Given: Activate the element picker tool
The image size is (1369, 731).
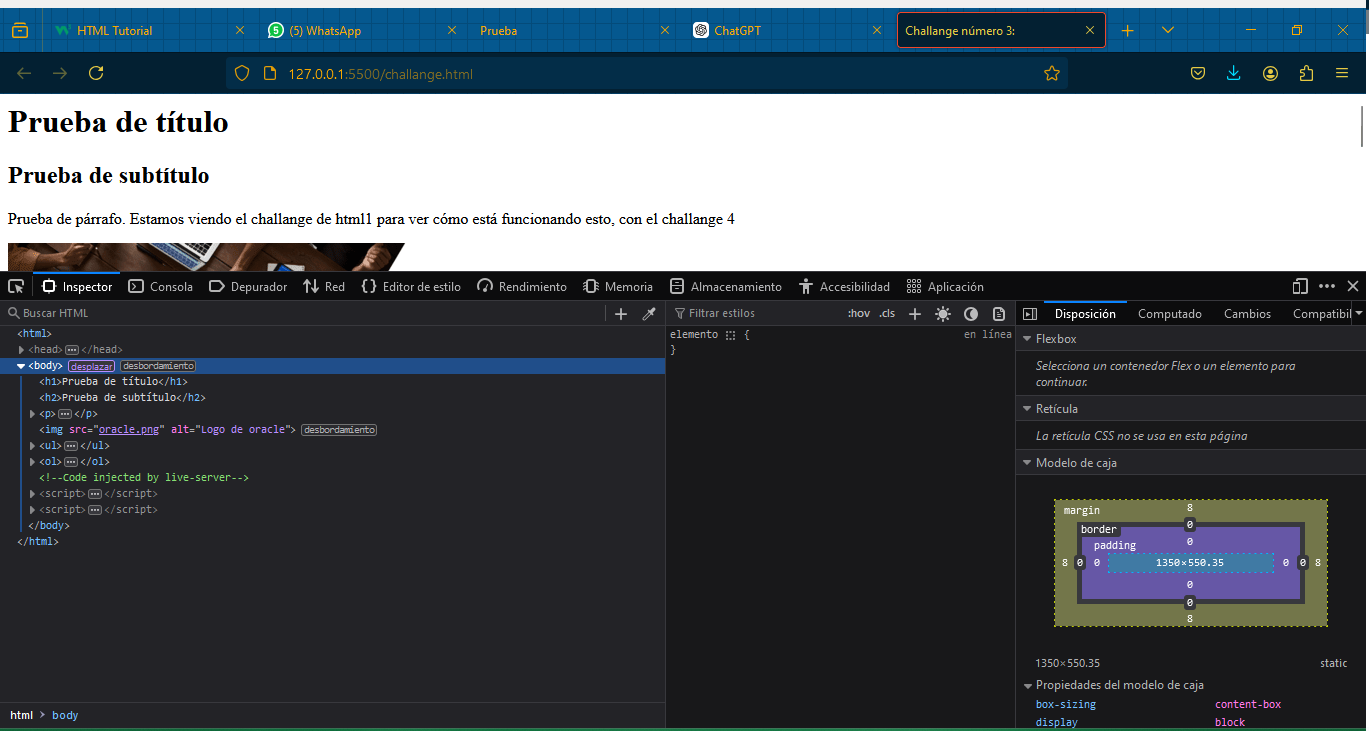Looking at the screenshot, I should (16, 286).
